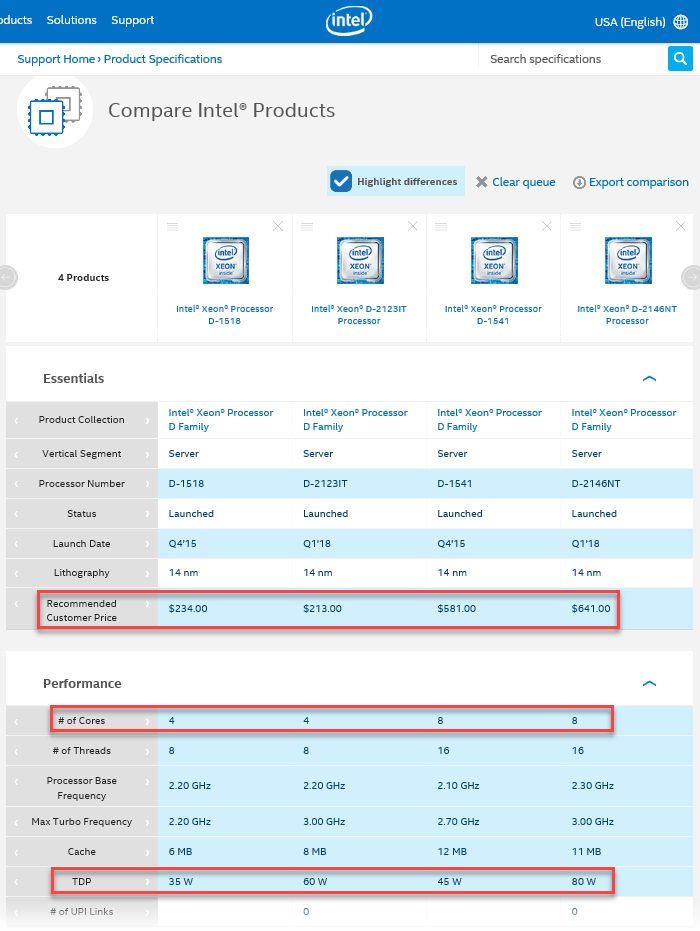Remove the Xeon D-1541 column with X
Viewport: 700px width, 931px height.
click(x=547, y=226)
